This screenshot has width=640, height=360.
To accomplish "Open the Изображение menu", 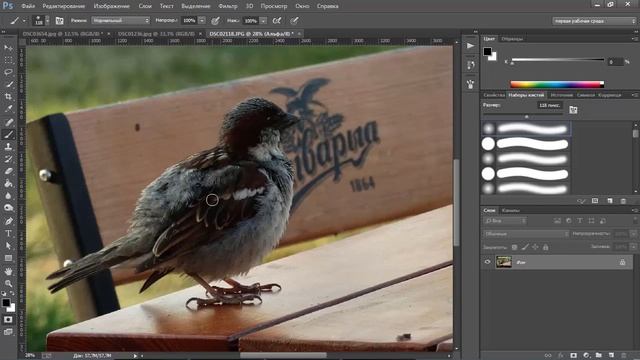I will (111, 6).
